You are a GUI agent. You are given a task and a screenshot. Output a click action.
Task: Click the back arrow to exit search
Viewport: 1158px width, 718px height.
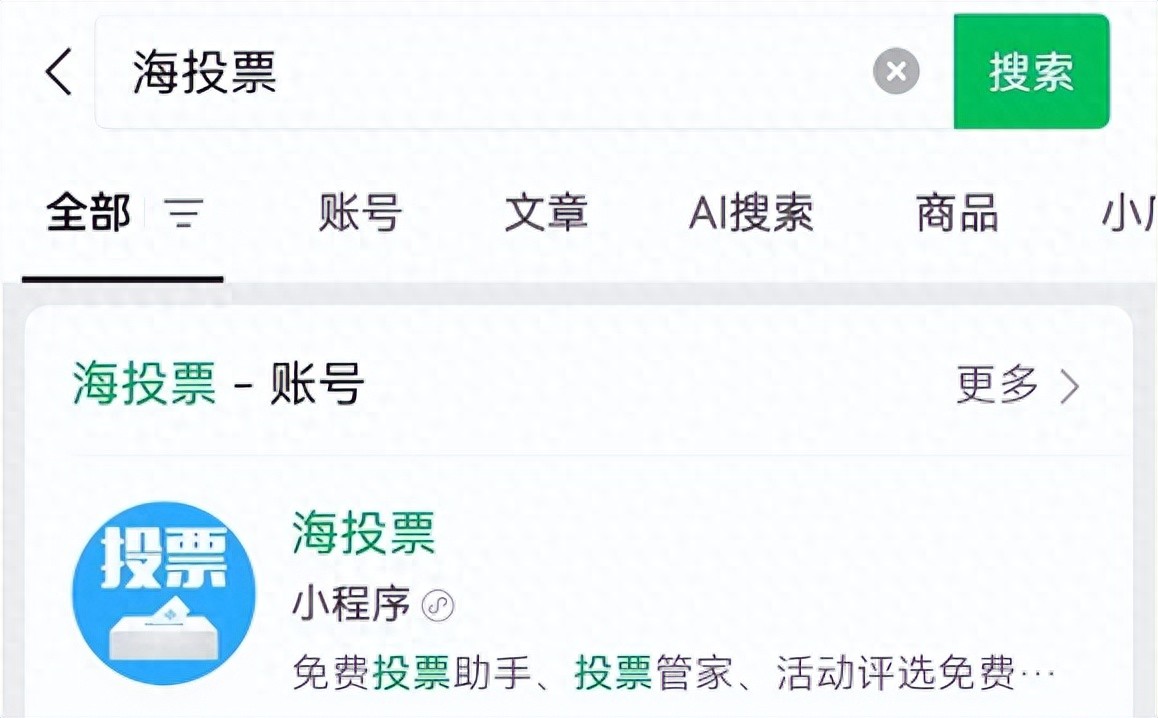pyautogui.click(x=57, y=71)
